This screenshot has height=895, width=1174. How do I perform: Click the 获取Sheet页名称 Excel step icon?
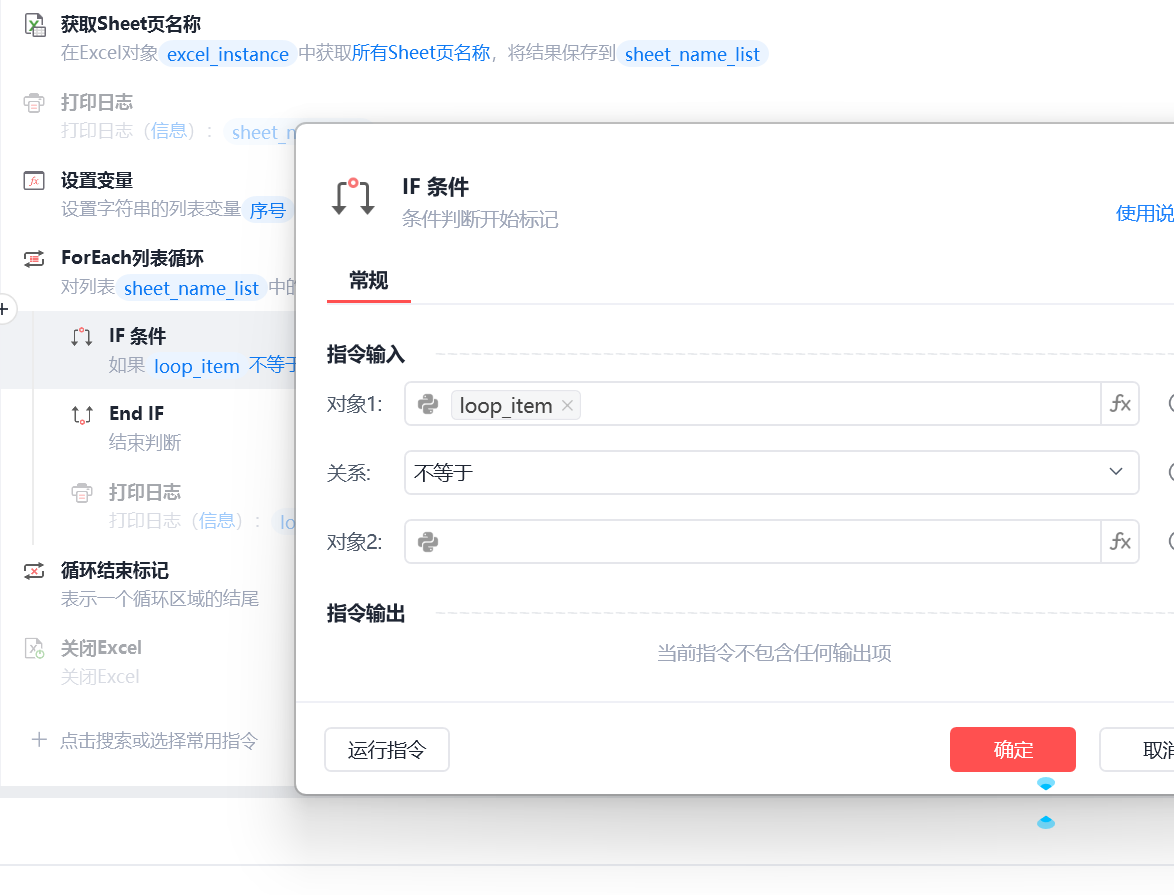tap(34, 25)
